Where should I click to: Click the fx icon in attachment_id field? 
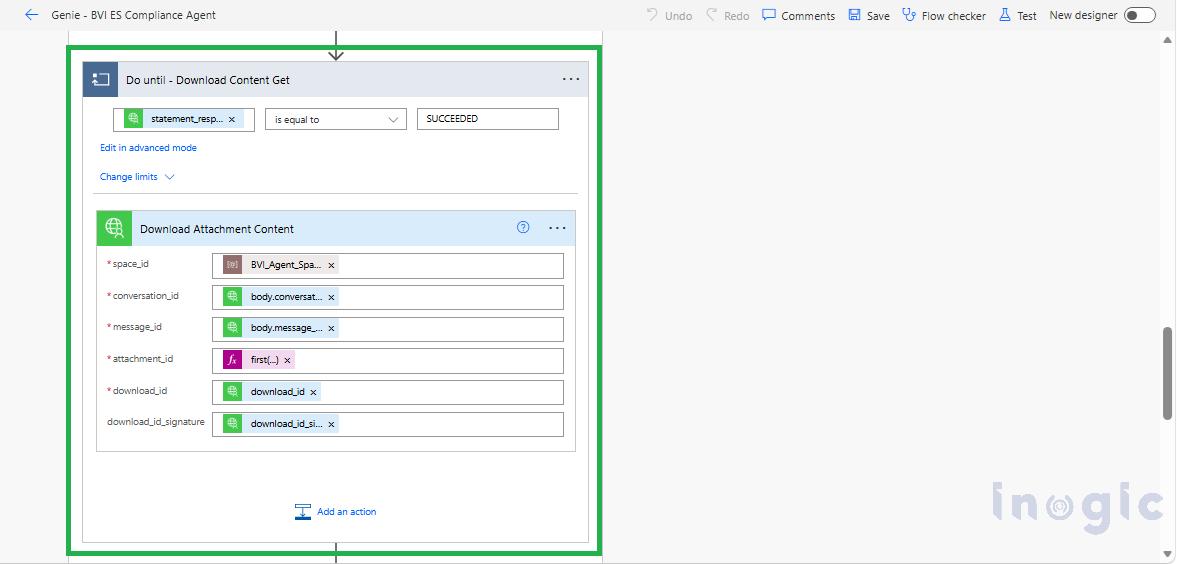pyautogui.click(x=233, y=360)
